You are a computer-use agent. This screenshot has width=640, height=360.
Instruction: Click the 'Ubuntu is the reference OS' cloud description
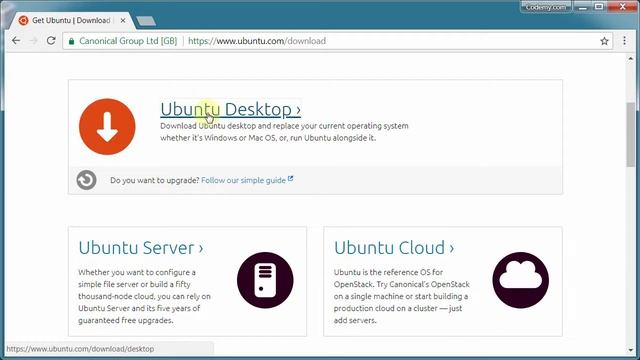click(402, 296)
